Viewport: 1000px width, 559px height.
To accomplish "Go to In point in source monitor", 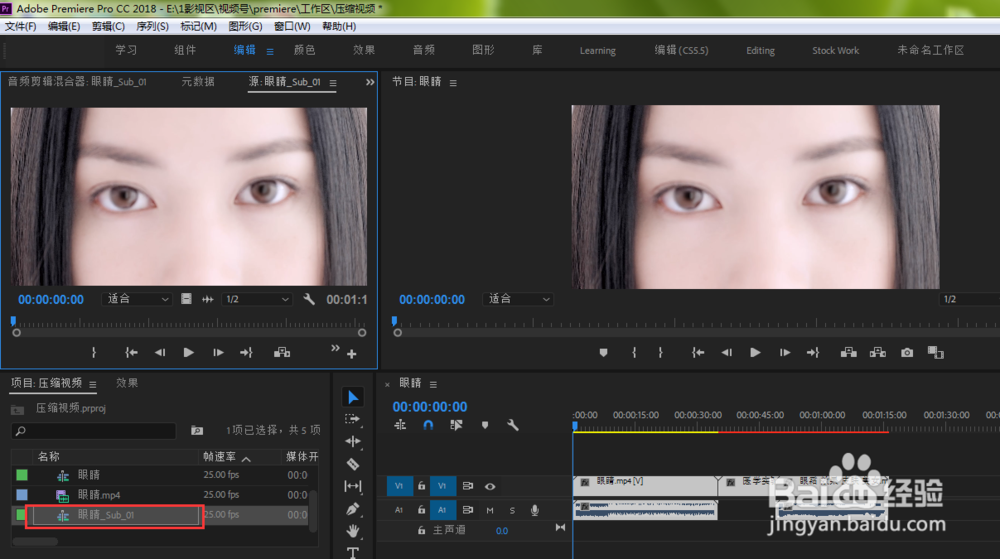I will (131, 352).
